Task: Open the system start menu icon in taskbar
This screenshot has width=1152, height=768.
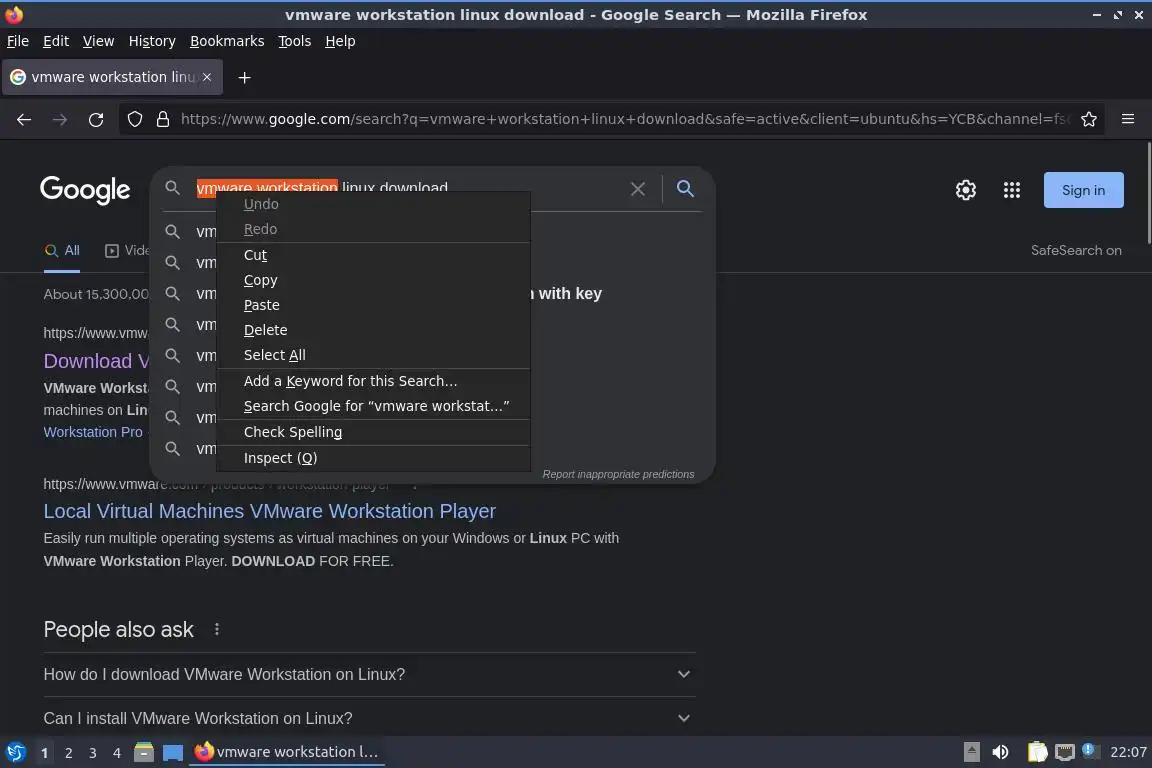Action: [x=15, y=752]
